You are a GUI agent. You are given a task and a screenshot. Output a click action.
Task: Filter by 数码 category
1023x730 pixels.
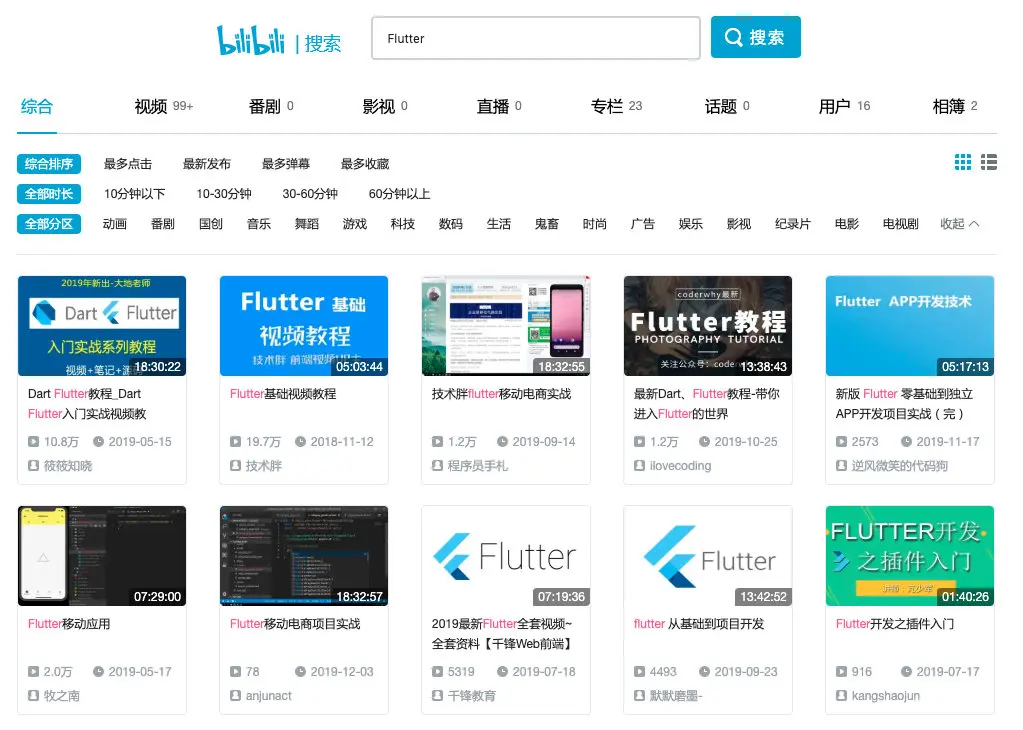click(x=451, y=224)
